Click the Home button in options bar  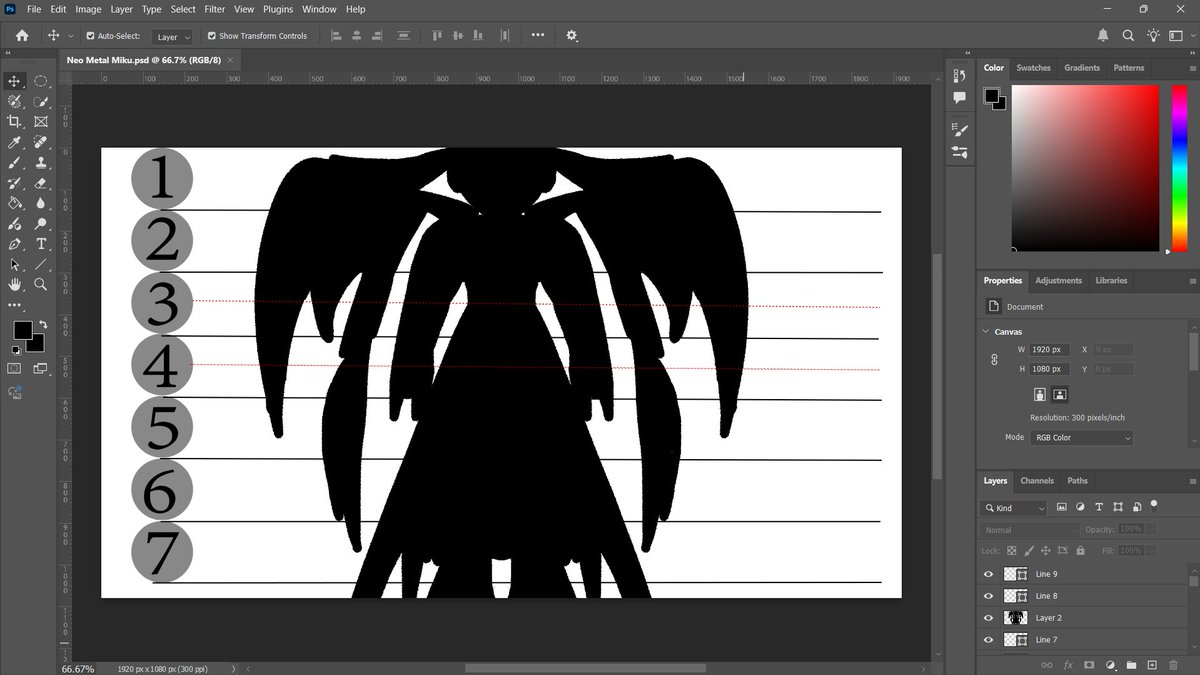pyautogui.click(x=22, y=36)
